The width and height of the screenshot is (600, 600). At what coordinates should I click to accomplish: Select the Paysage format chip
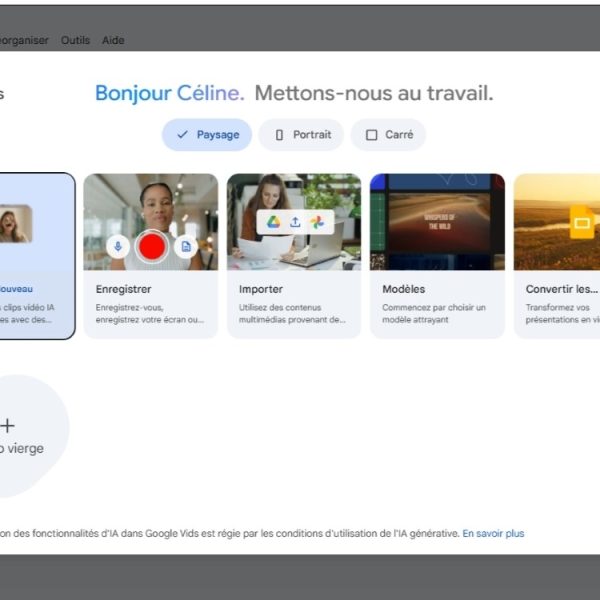coord(207,135)
